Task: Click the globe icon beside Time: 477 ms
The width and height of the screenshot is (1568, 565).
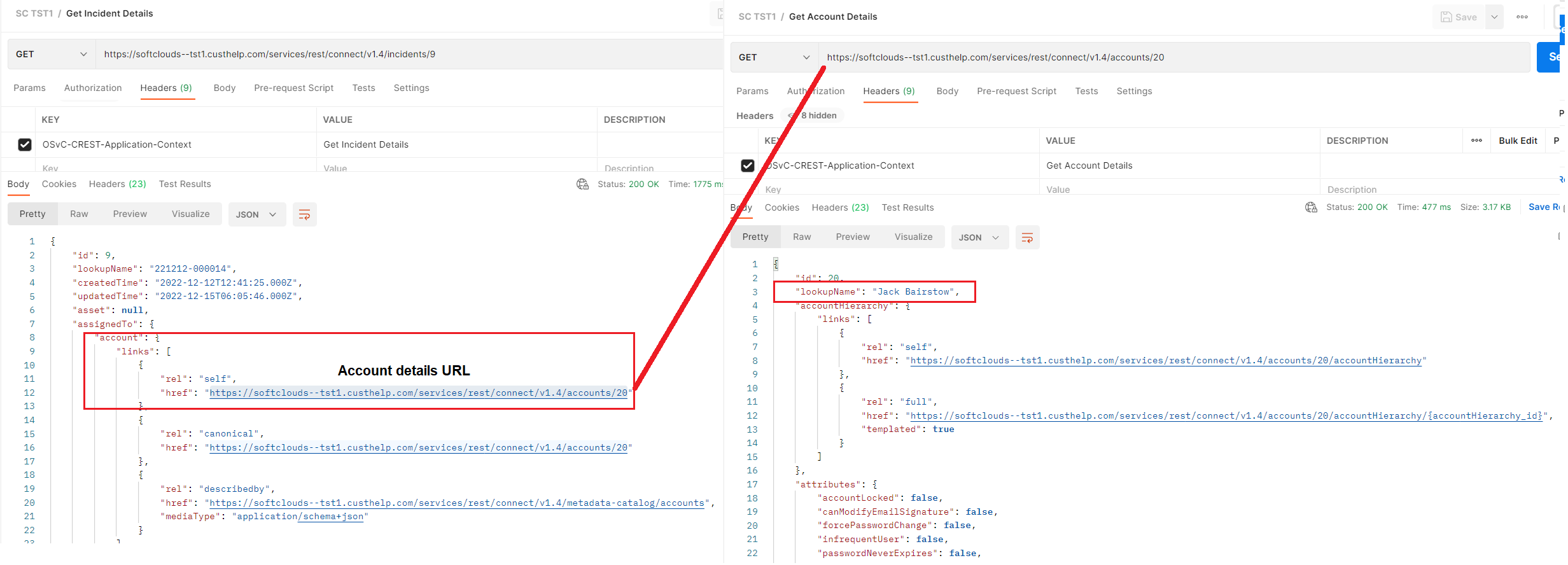Action: (1311, 207)
